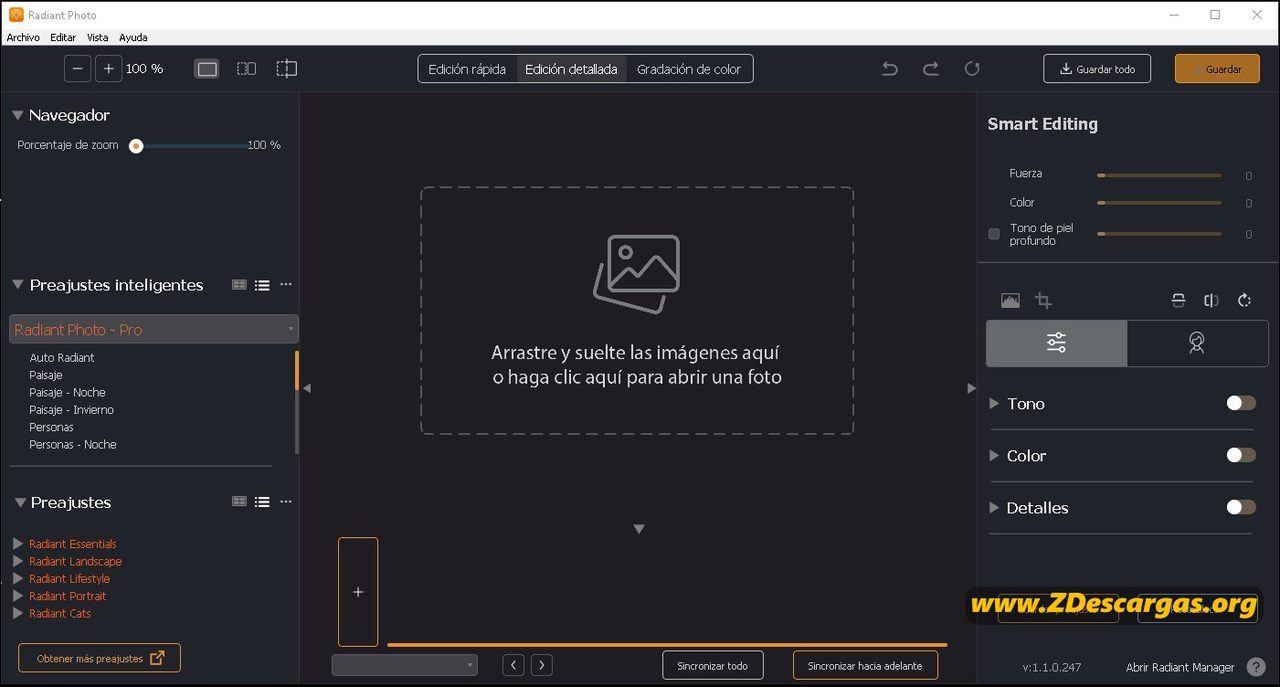Viewport: 1280px width, 687px height.
Task: Go to next image arrow
Action: [541, 665]
